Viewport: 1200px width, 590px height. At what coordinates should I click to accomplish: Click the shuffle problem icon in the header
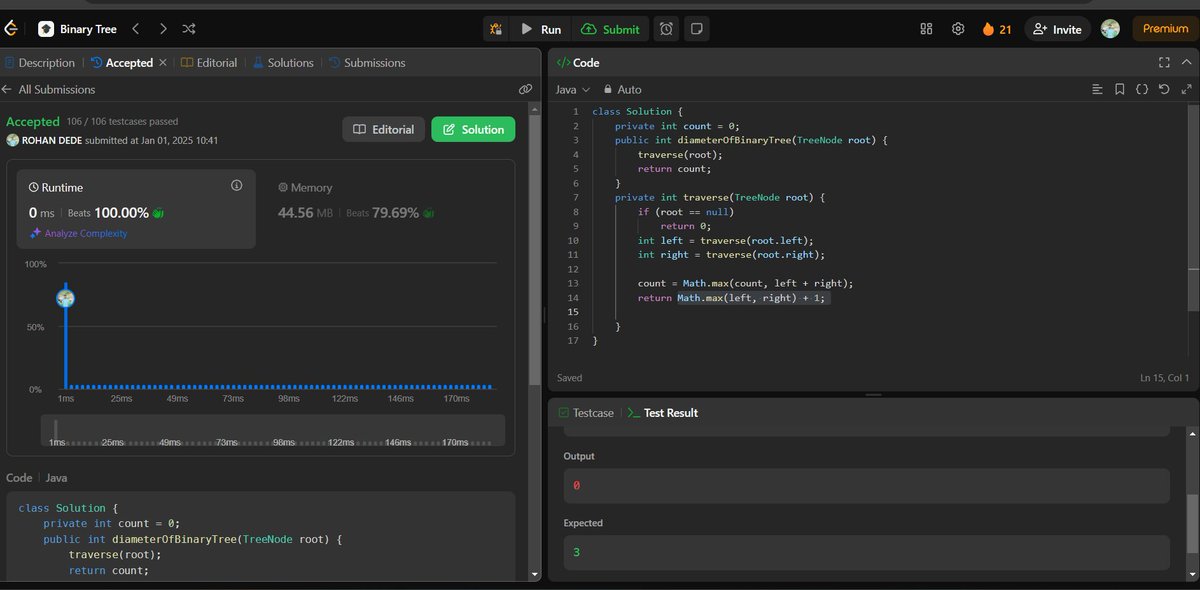(x=188, y=29)
